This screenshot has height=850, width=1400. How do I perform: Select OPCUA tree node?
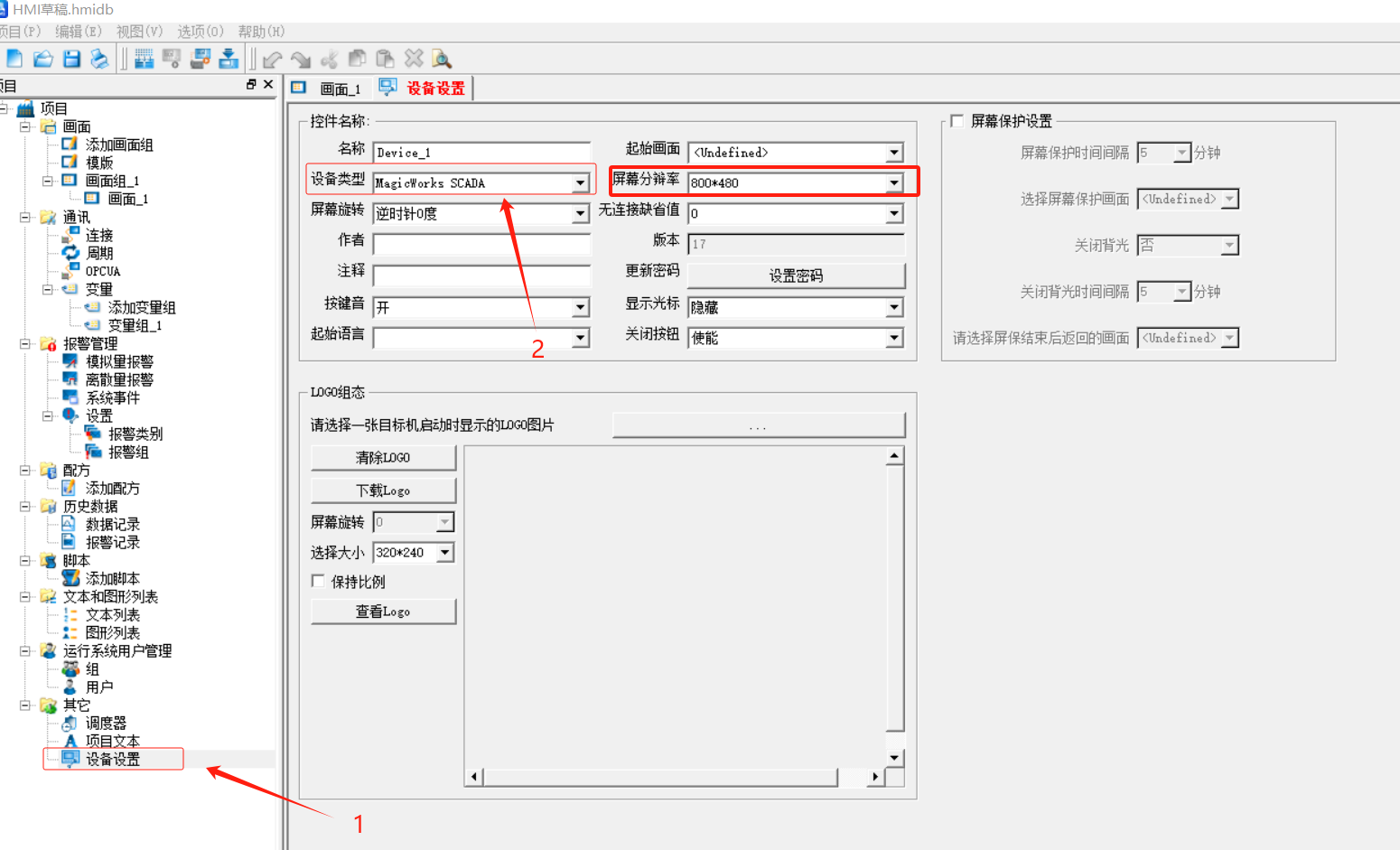(103, 271)
